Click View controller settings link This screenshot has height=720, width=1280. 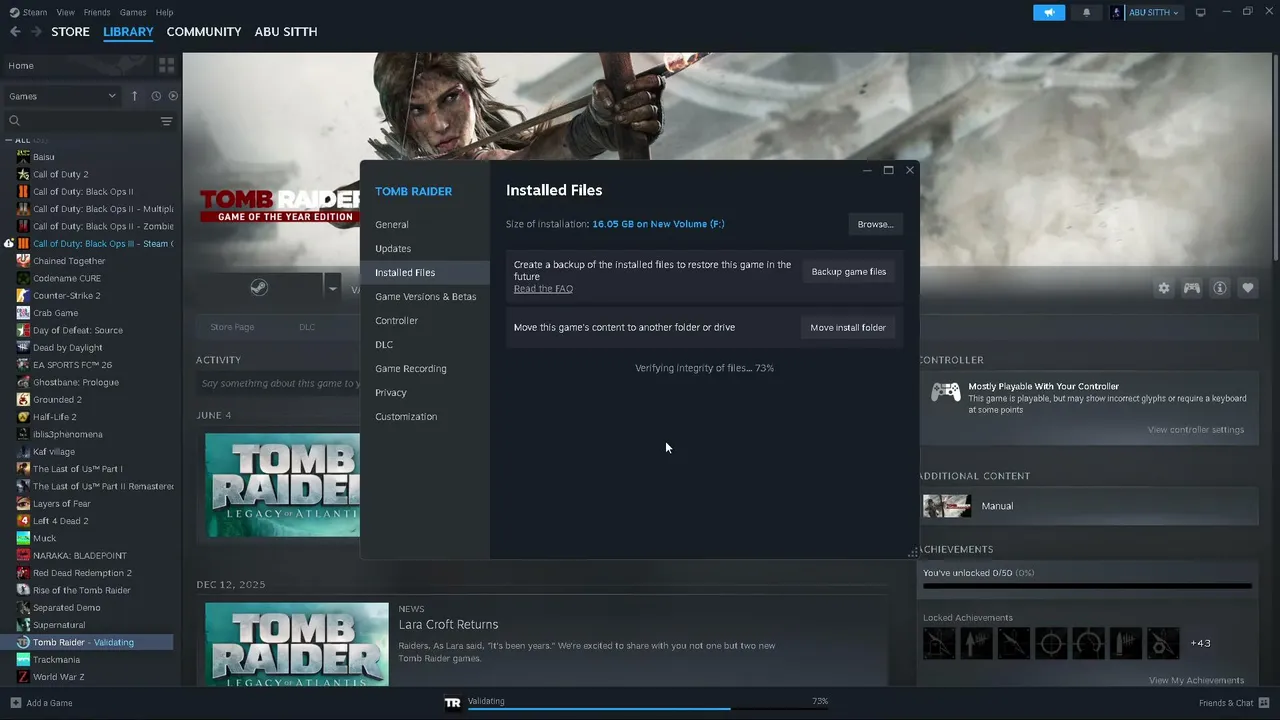coord(1196,430)
